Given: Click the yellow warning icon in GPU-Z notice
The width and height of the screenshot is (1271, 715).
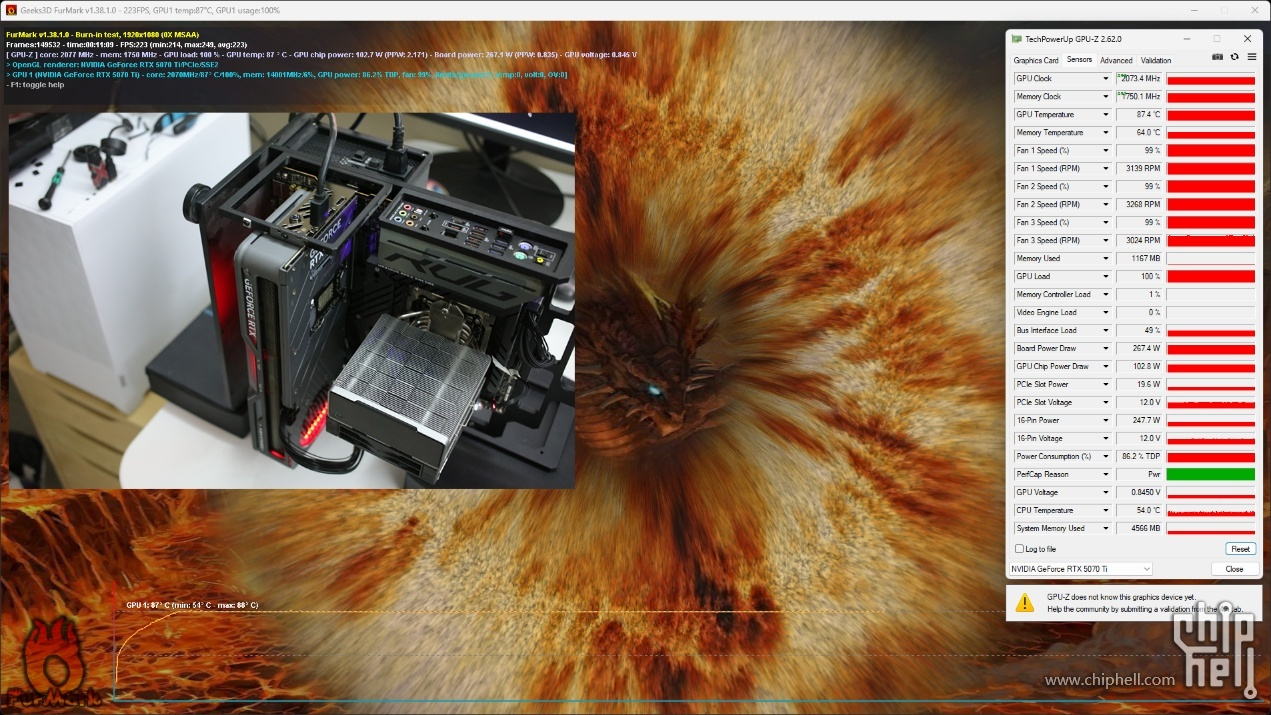Looking at the screenshot, I should tap(1025, 602).
